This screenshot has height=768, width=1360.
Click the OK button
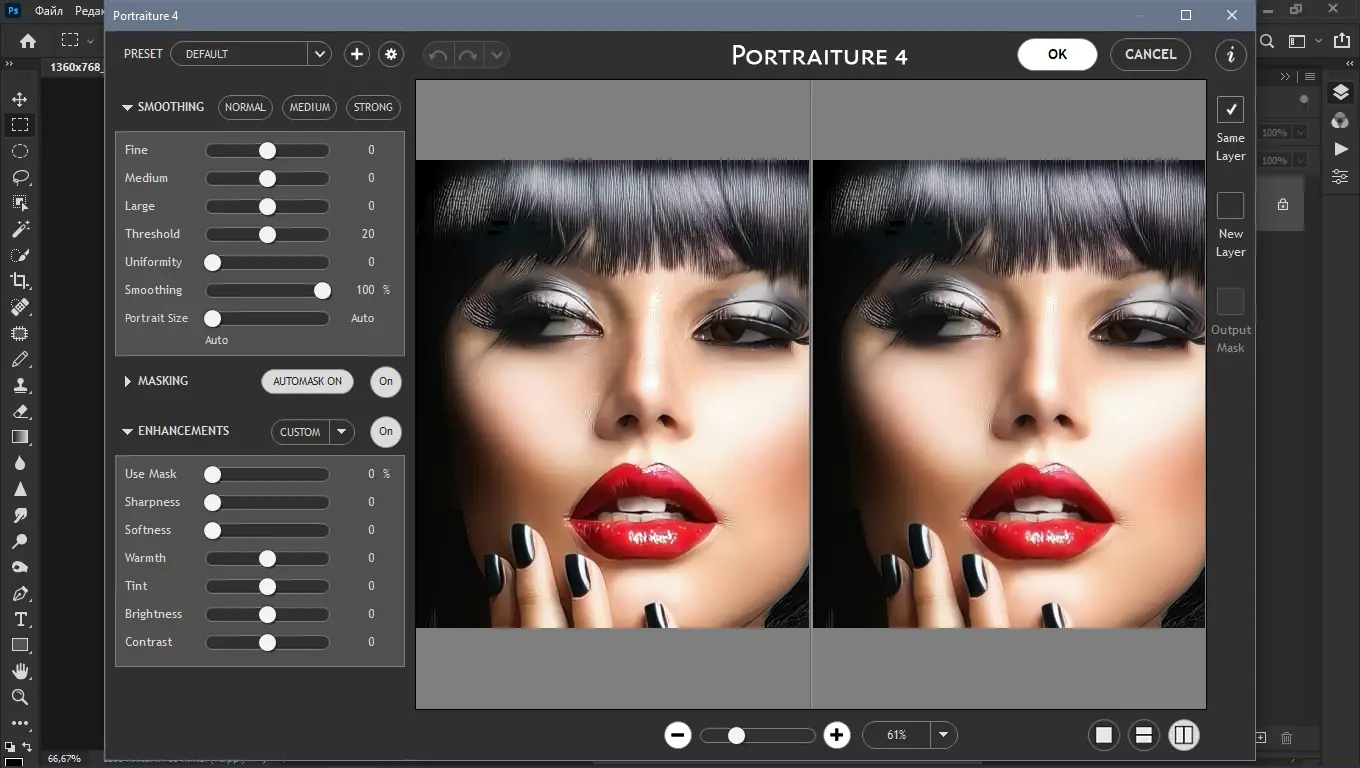pyautogui.click(x=1057, y=54)
